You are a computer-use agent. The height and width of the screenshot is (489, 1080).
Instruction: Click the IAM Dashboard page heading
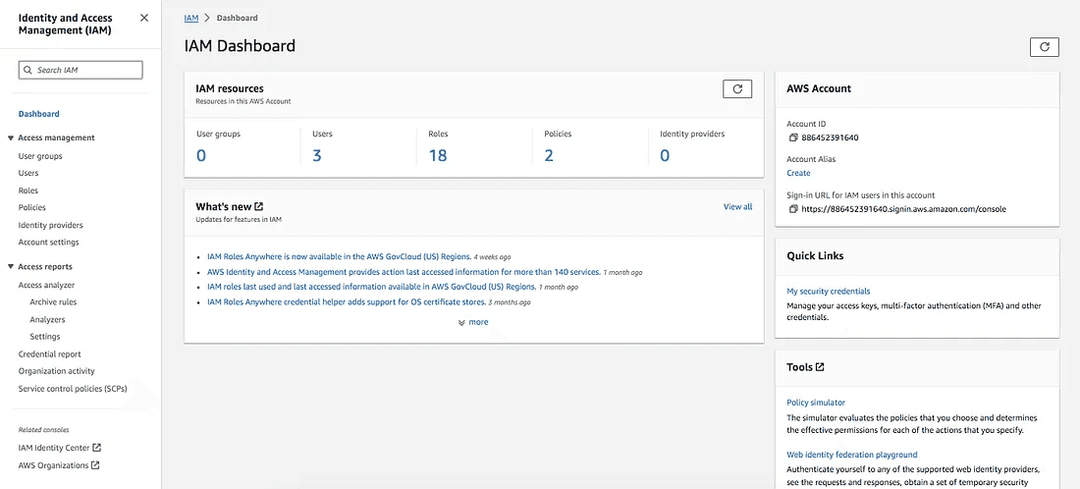pyautogui.click(x=240, y=46)
